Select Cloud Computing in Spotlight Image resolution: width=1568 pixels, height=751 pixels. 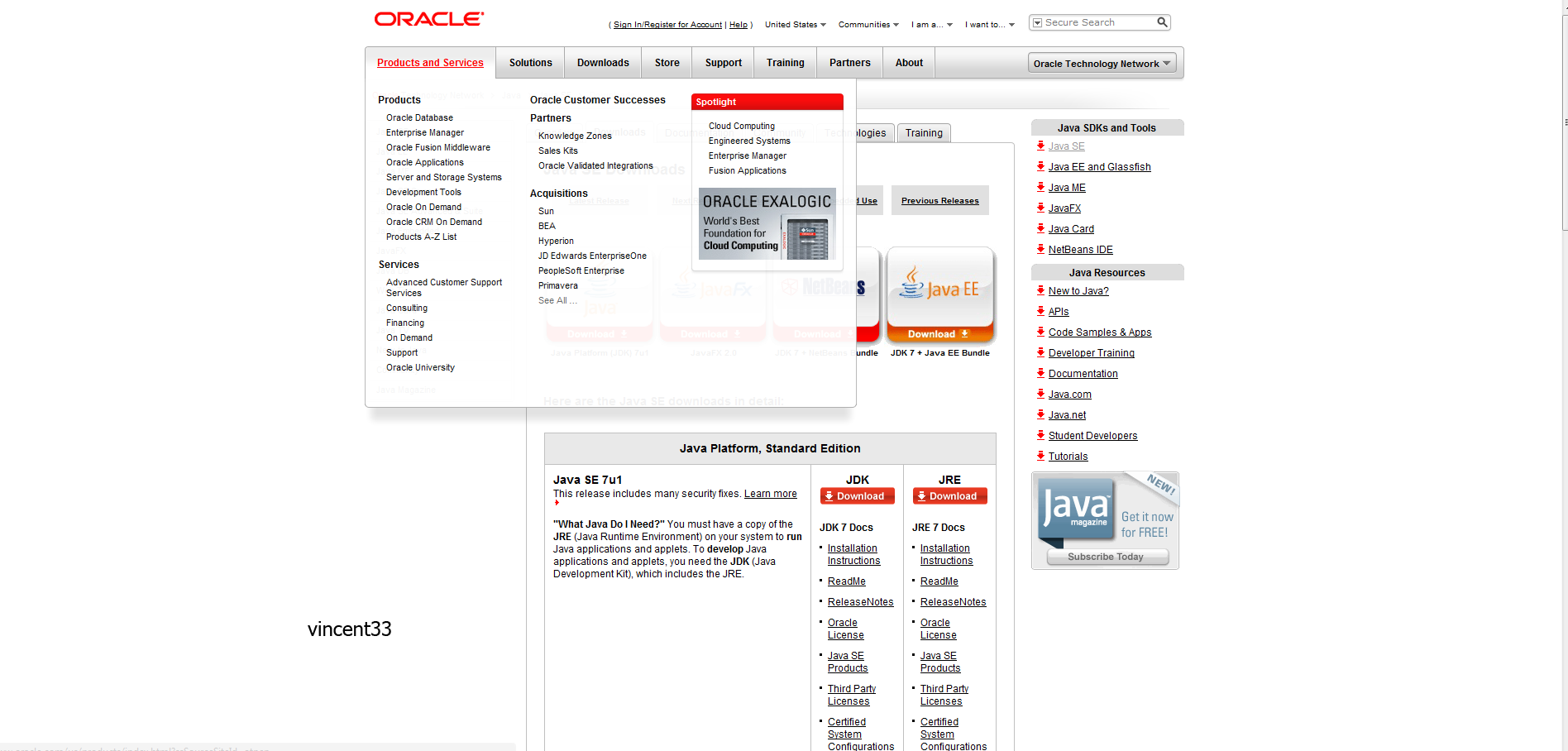coord(742,126)
